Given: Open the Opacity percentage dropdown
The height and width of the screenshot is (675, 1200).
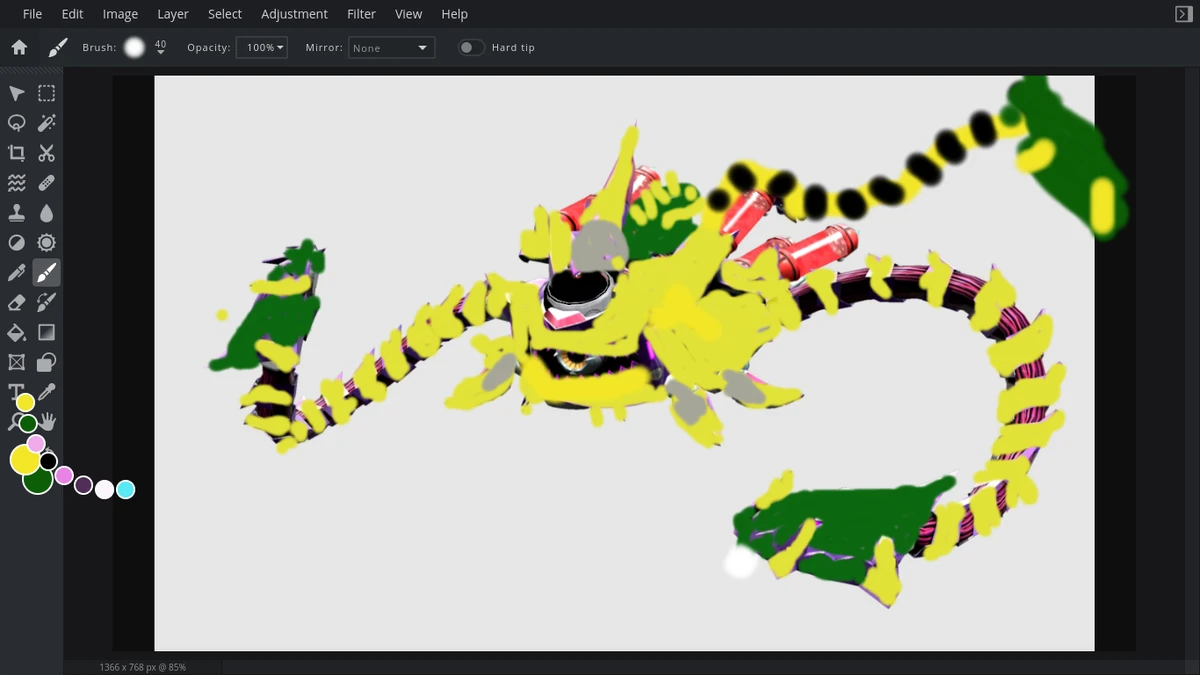Looking at the screenshot, I should click(261, 47).
